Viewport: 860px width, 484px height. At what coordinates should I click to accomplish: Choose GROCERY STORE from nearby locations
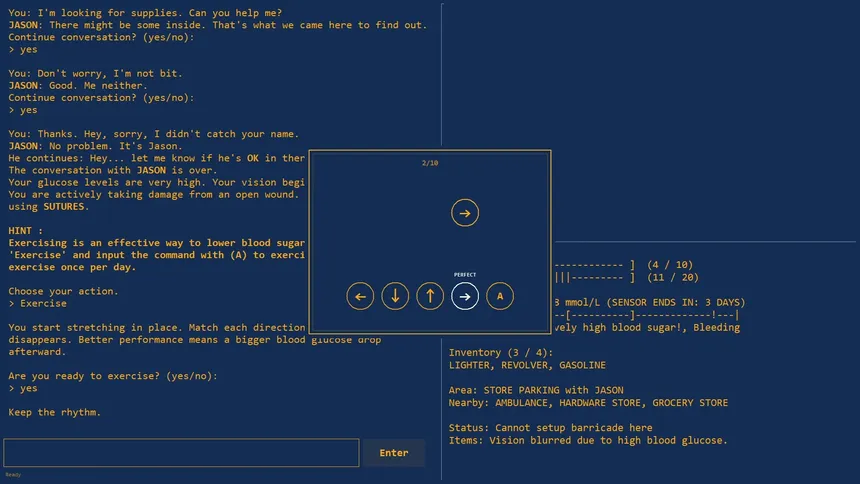coord(690,403)
